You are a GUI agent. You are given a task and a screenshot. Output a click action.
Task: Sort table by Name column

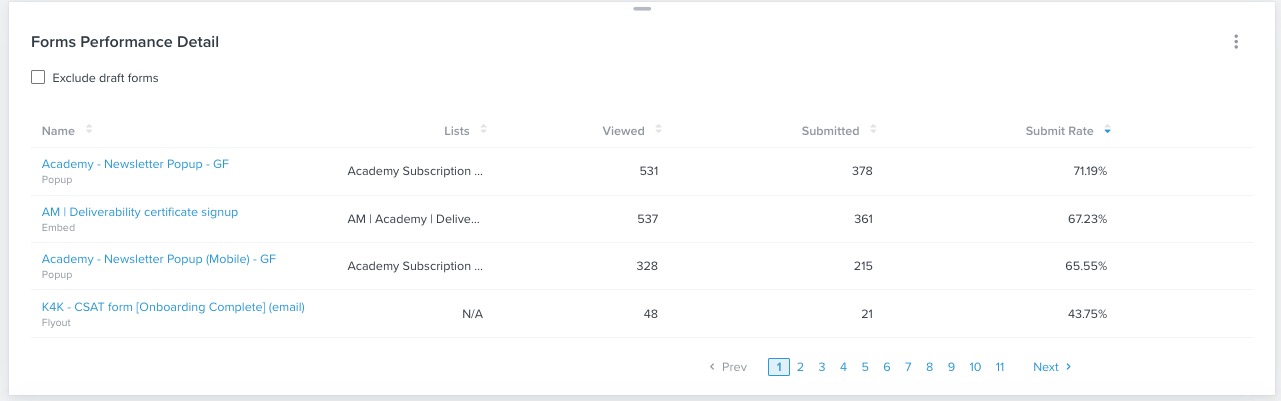(88, 130)
